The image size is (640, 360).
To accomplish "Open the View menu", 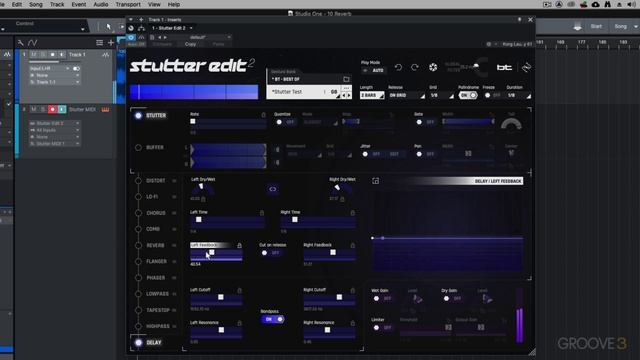I will tap(154, 4).
